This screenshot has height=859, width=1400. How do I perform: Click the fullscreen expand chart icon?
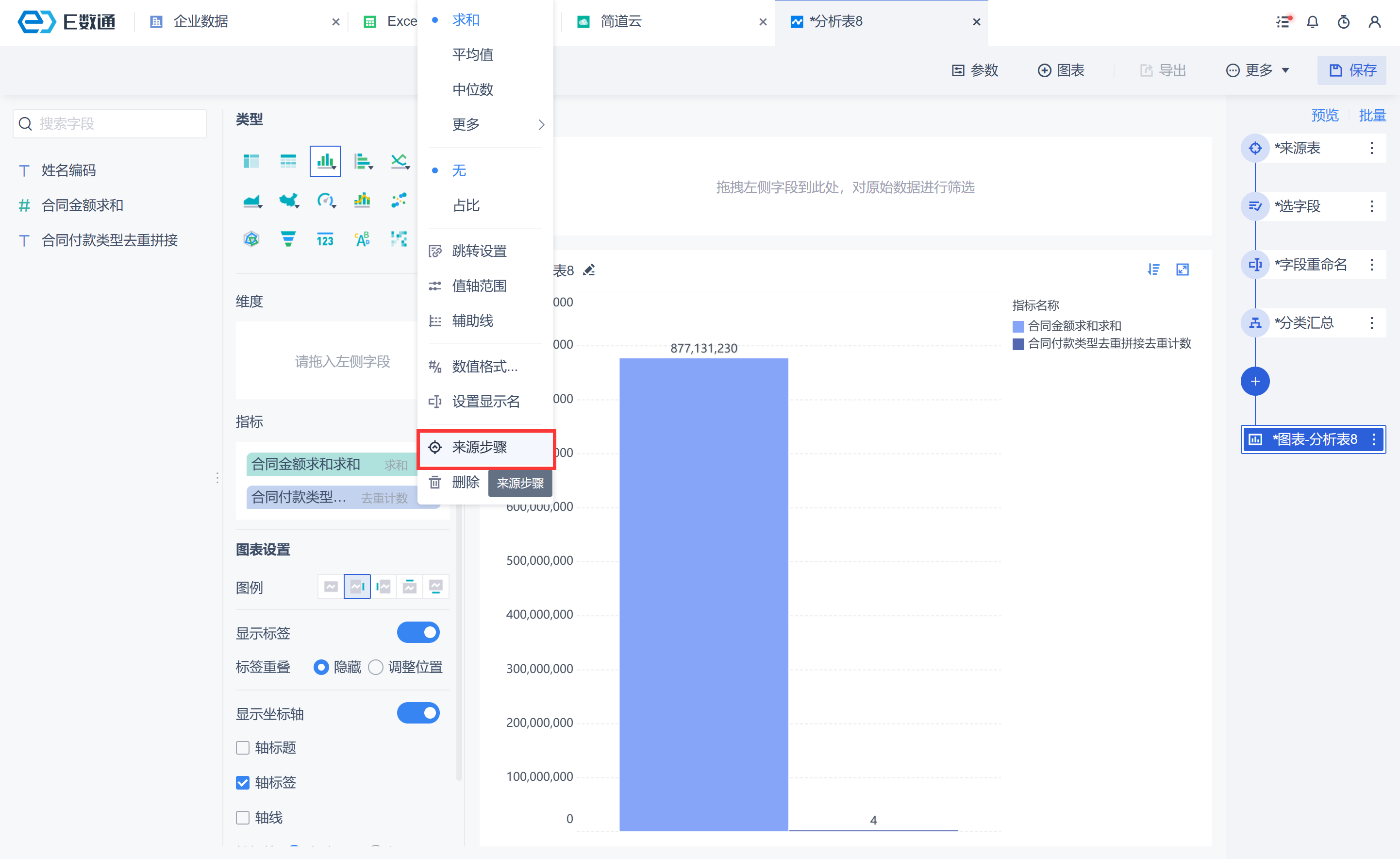1183,269
